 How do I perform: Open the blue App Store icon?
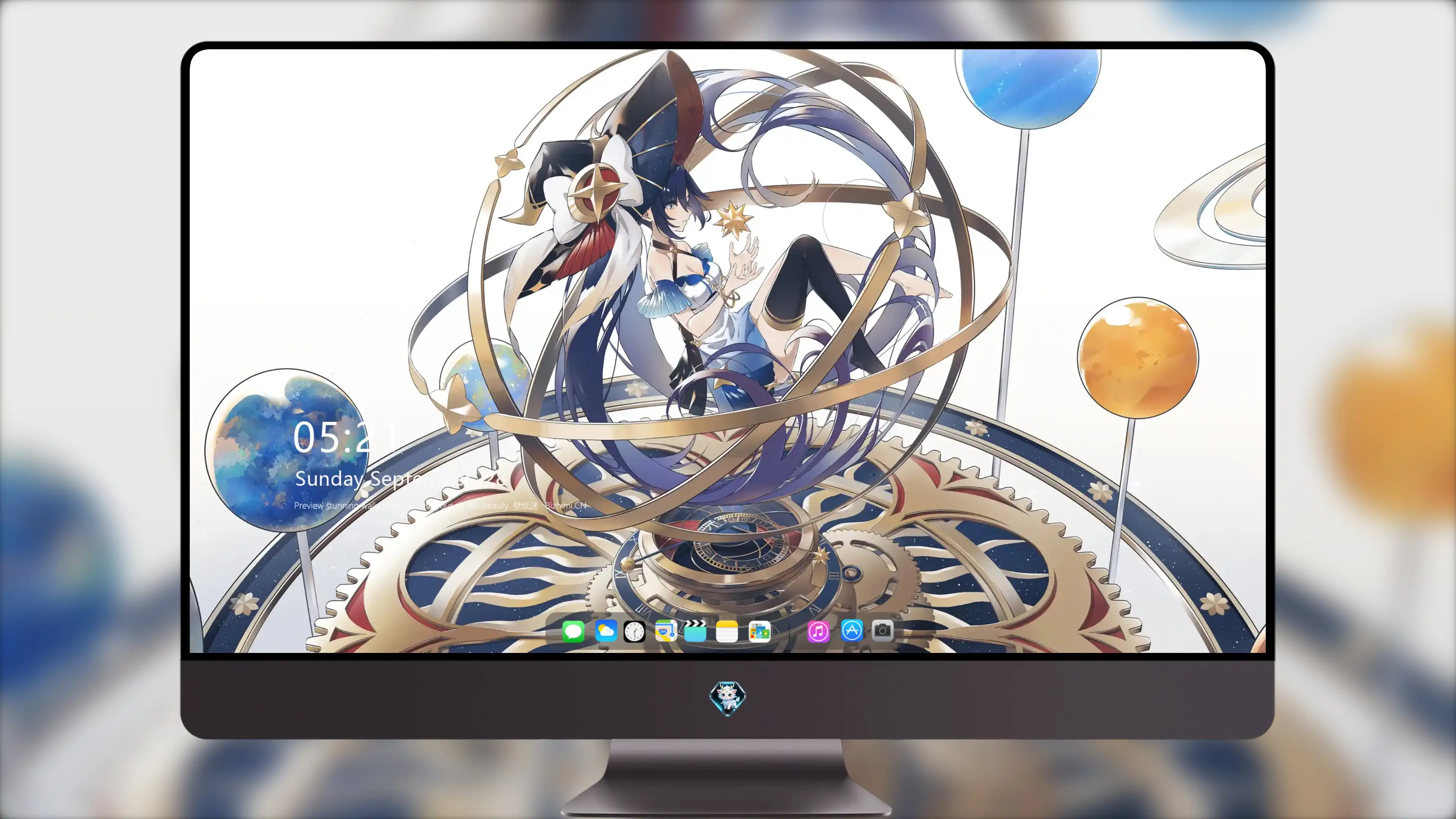852,630
